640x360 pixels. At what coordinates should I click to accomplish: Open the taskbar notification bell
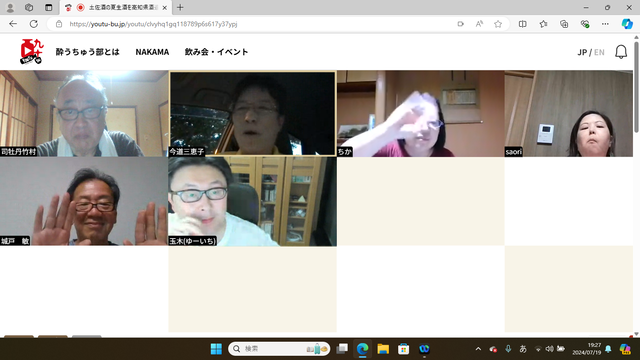coord(608,349)
